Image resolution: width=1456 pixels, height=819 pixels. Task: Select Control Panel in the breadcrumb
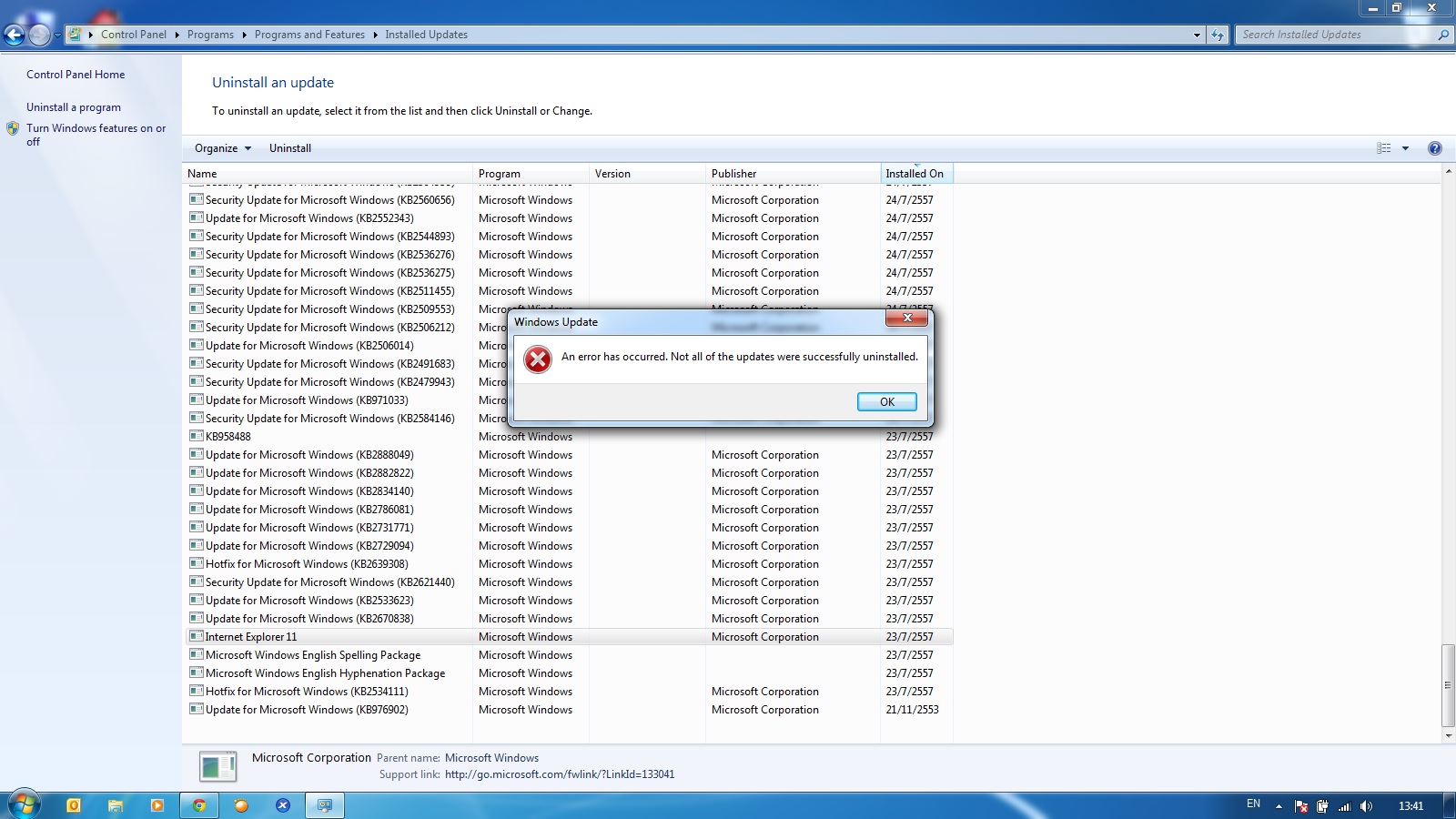point(134,35)
